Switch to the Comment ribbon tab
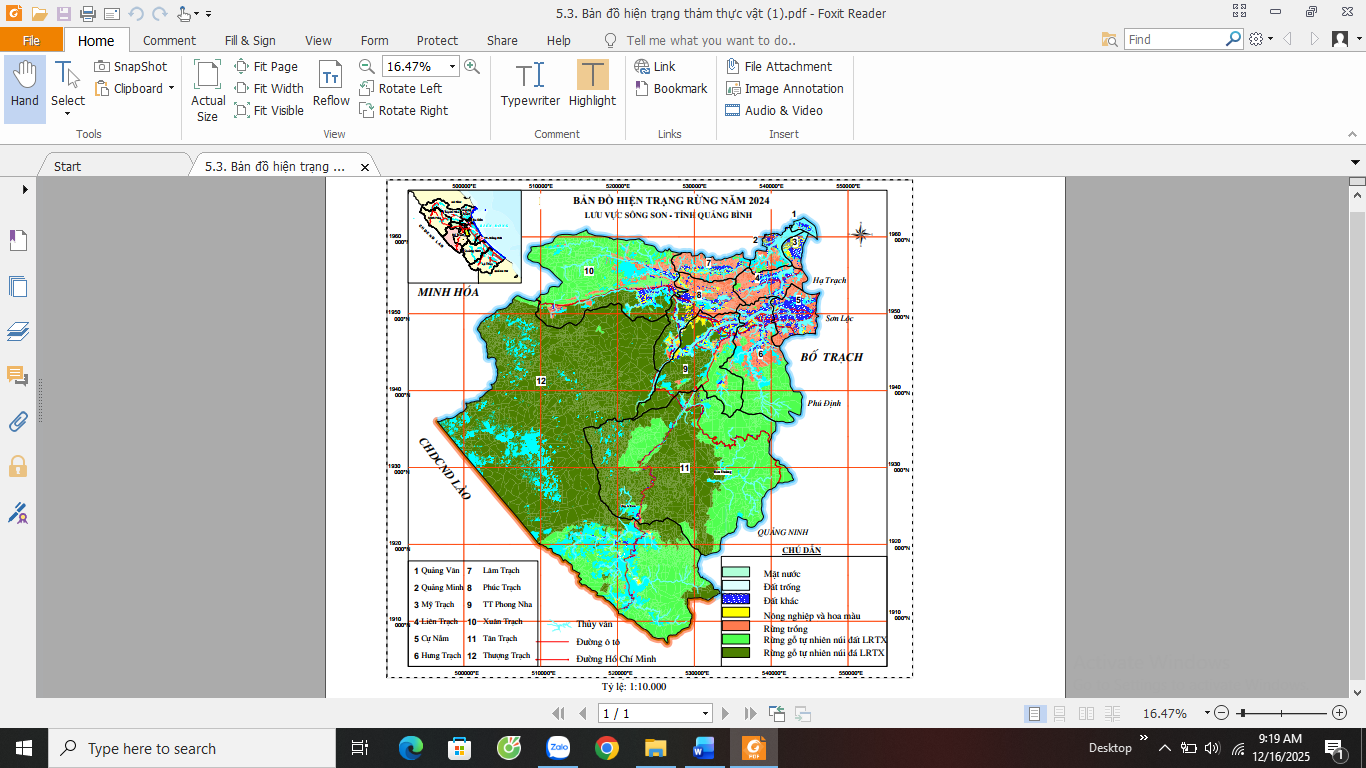This screenshot has height=768, width=1366. pos(169,40)
